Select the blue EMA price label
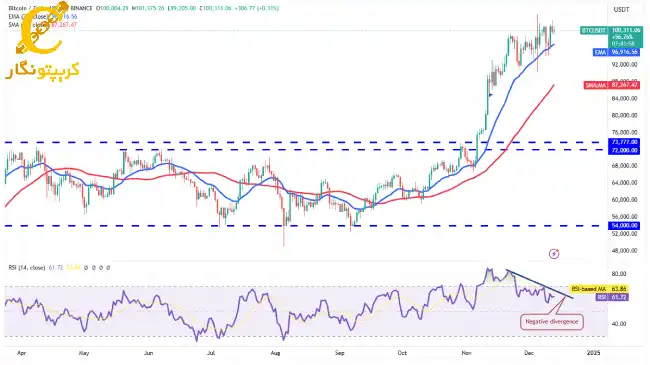The height and width of the screenshot is (365, 650). [616, 52]
